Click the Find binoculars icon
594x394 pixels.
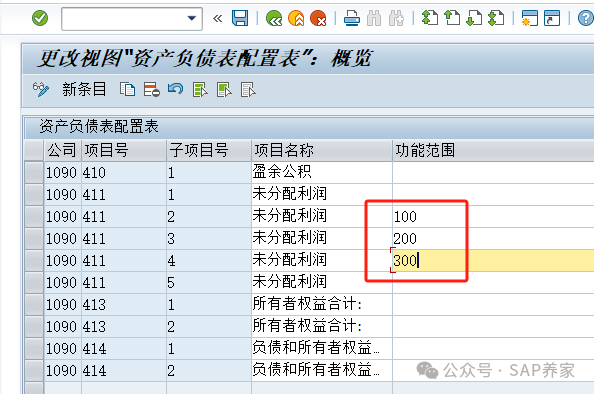(x=374, y=18)
